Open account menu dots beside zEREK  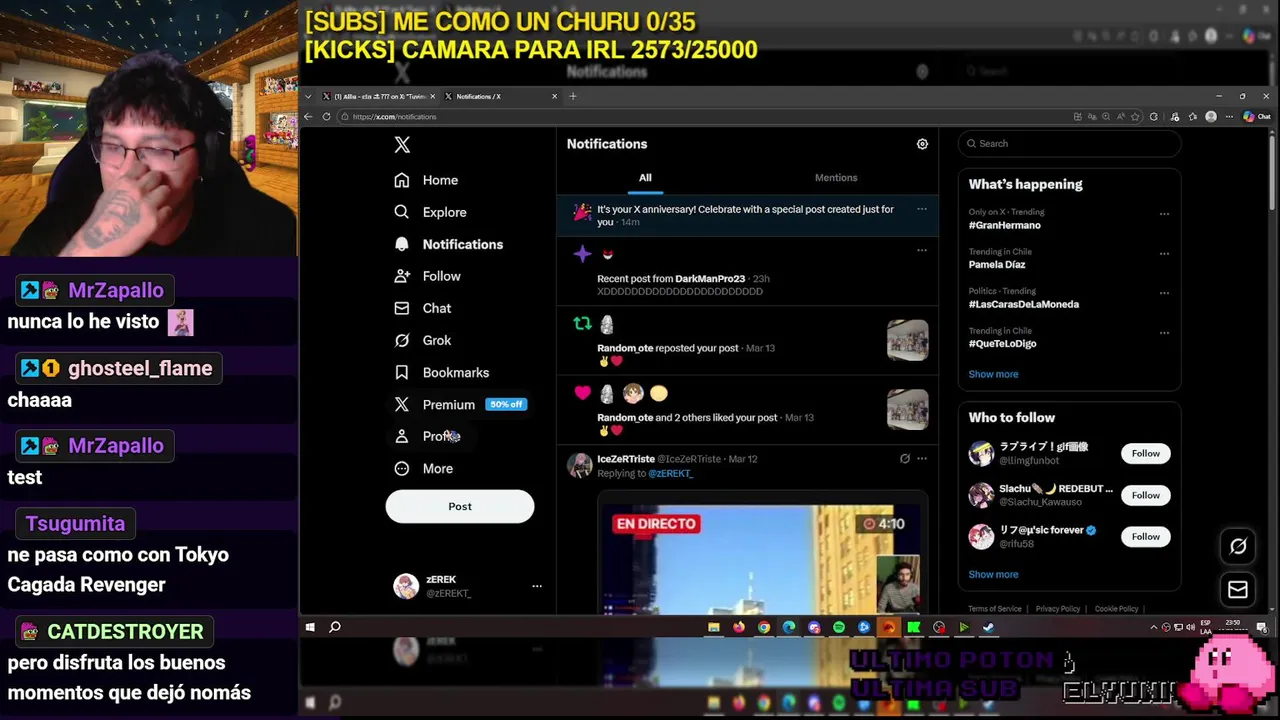pos(537,586)
